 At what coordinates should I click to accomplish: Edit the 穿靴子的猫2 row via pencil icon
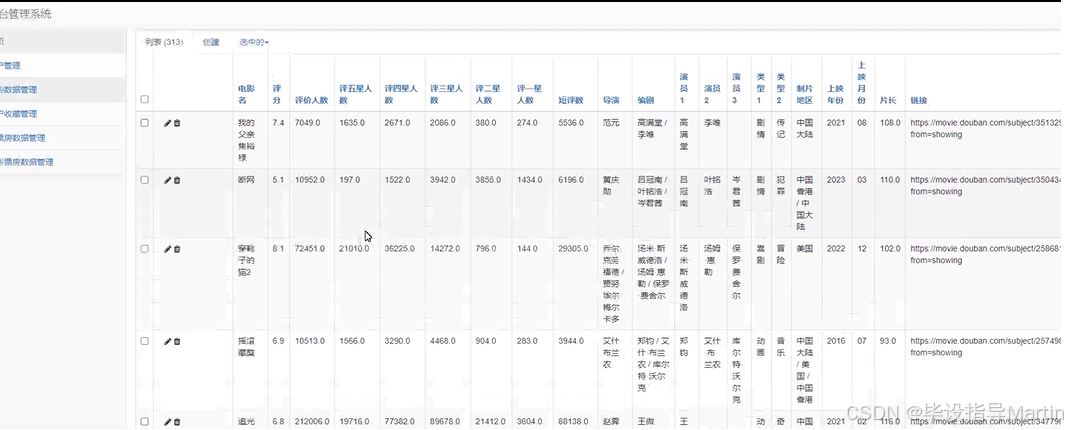pos(168,249)
